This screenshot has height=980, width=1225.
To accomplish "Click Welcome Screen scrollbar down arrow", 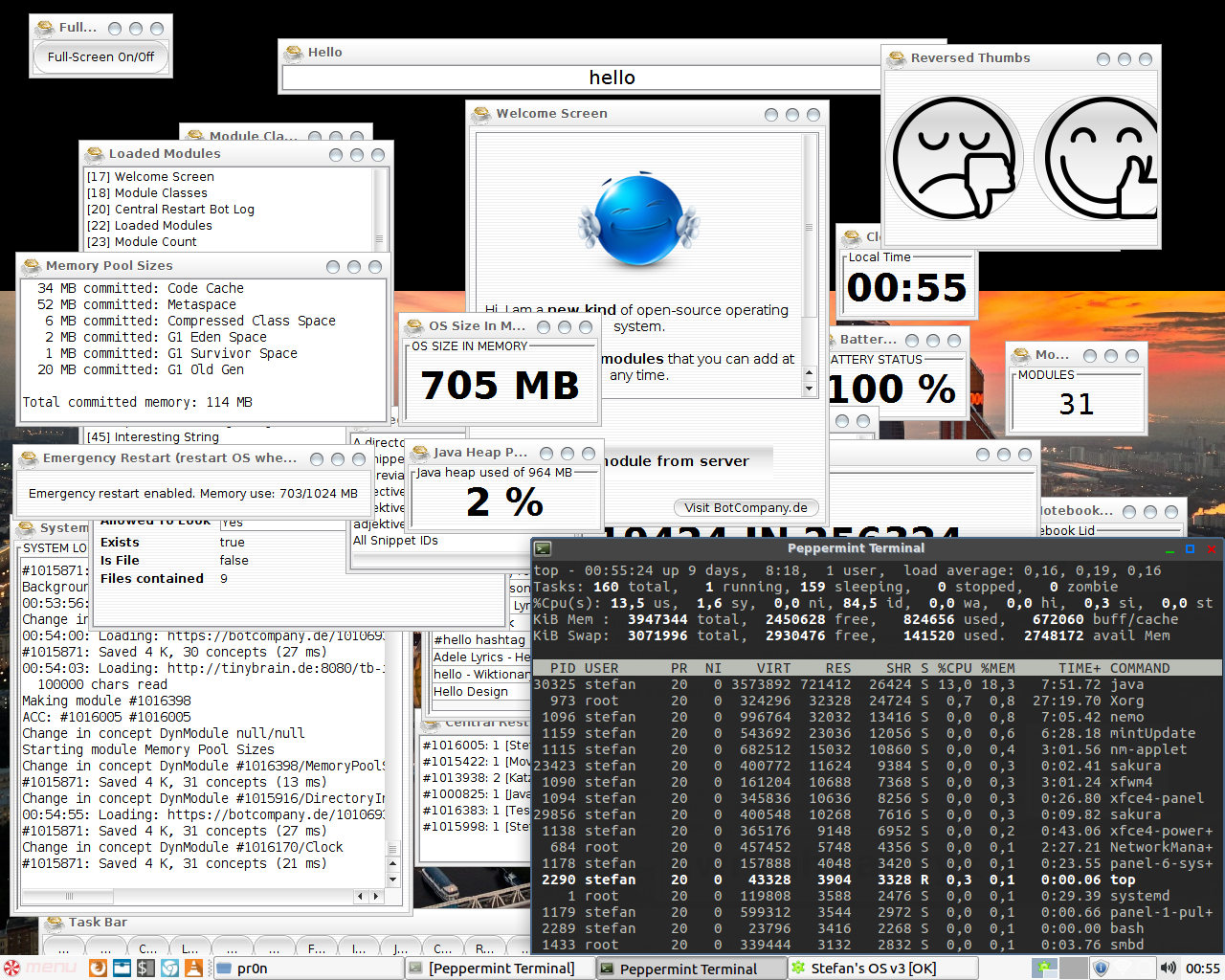I will tap(810, 389).
